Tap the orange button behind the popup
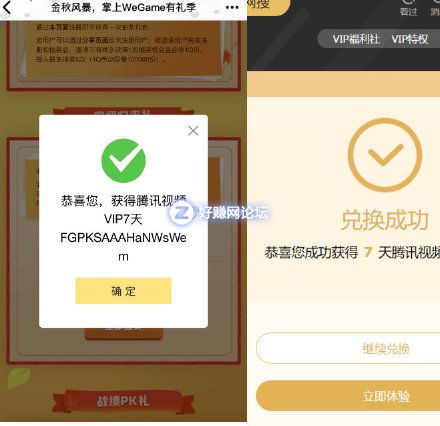The width and height of the screenshot is (440, 426). pos(123,333)
